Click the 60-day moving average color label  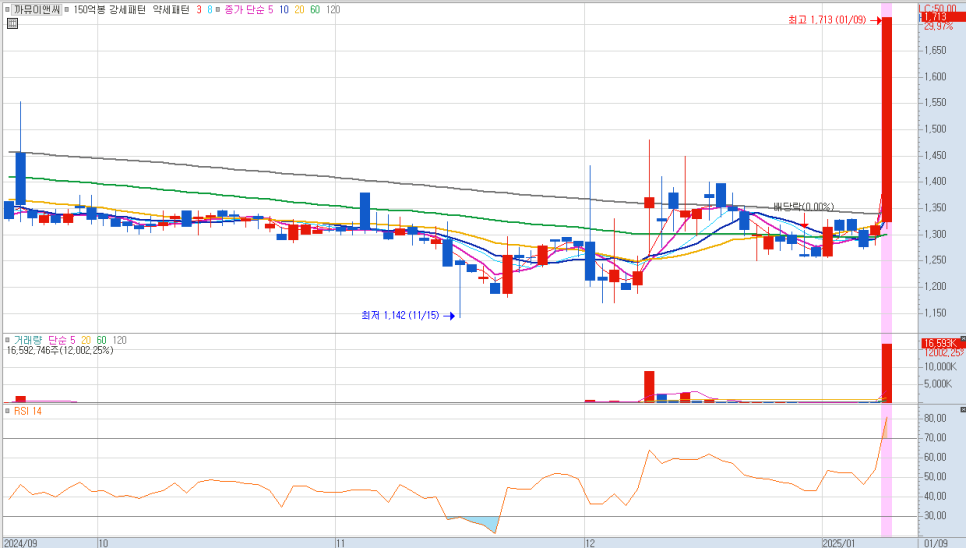pyautogui.click(x=315, y=9)
